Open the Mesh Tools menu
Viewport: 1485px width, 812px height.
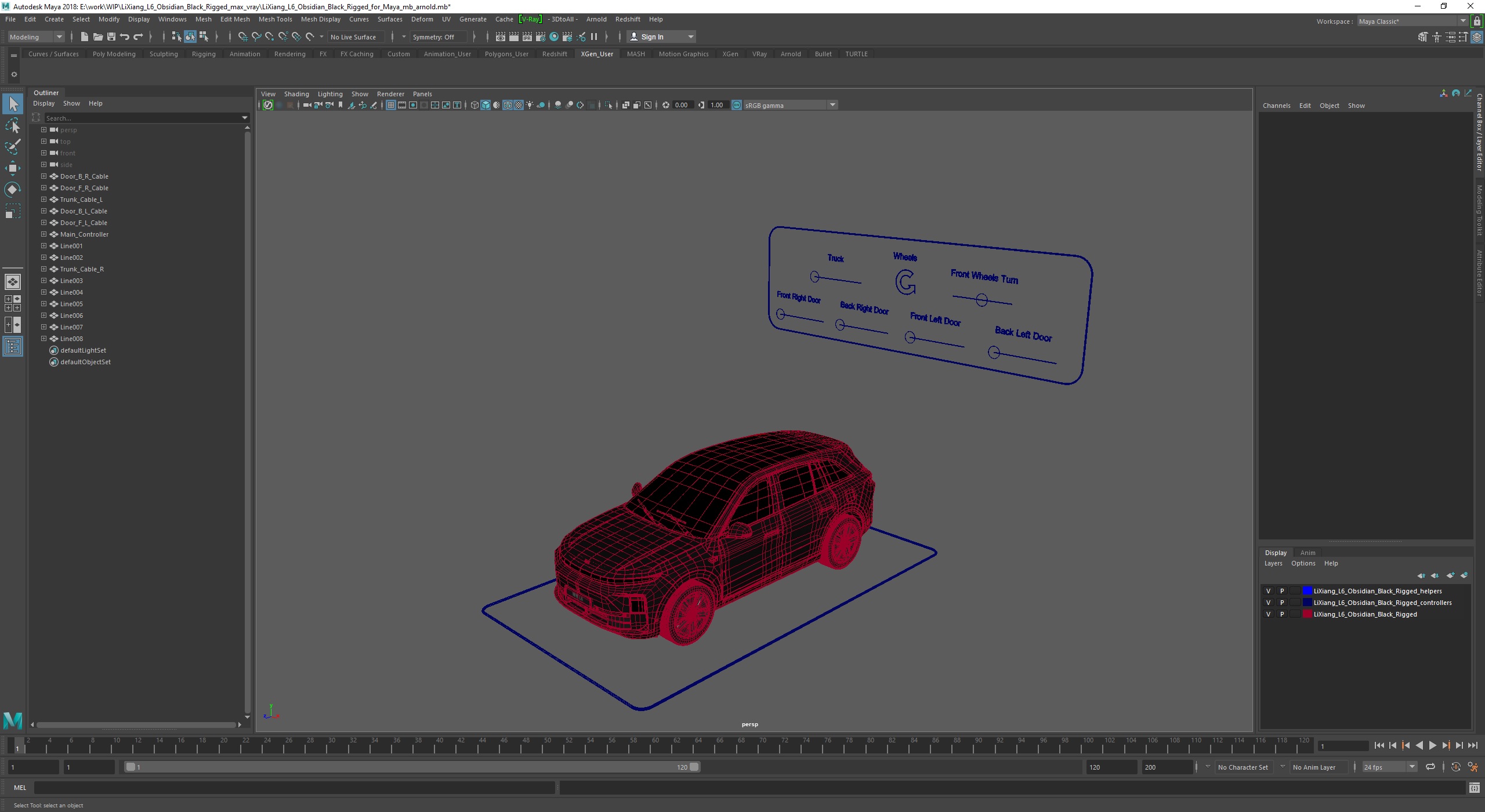[275, 19]
